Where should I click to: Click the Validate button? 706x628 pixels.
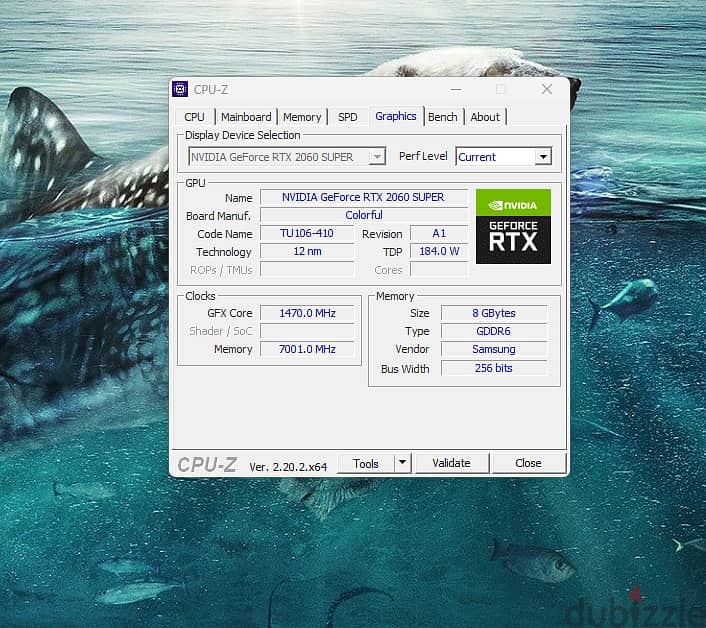point(451,463)
